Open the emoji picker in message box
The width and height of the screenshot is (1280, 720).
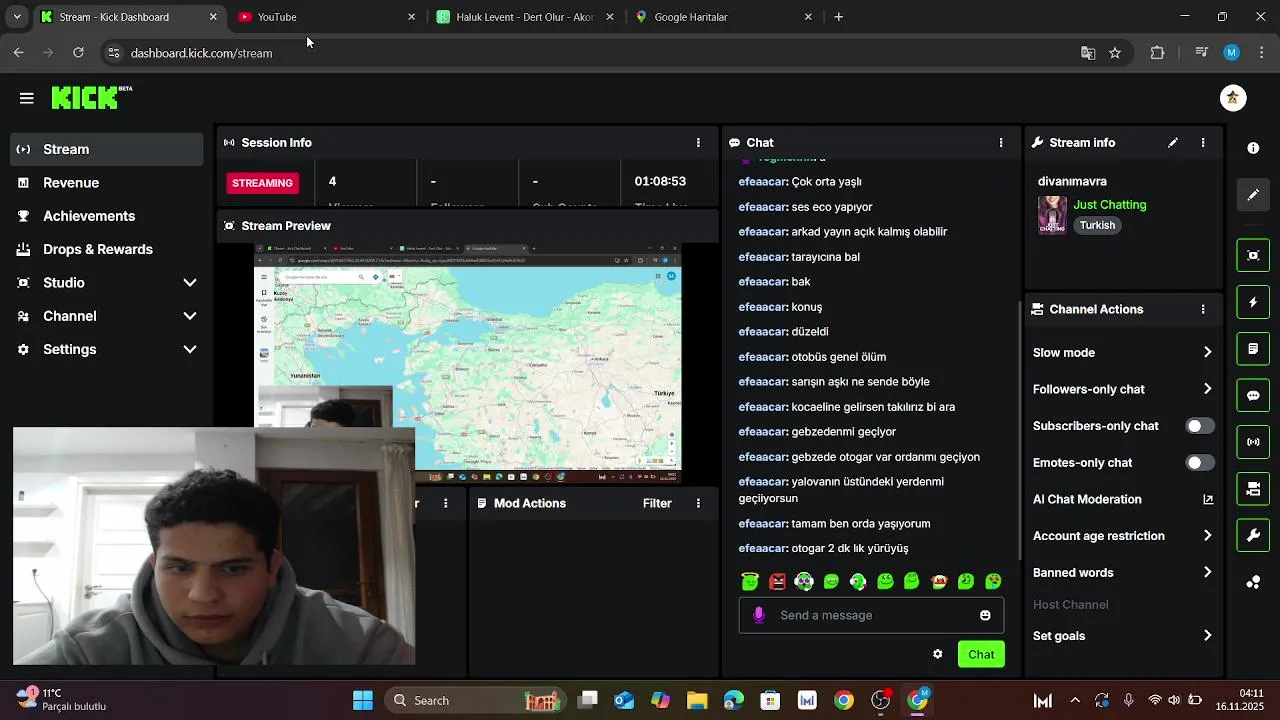[985, 615]
